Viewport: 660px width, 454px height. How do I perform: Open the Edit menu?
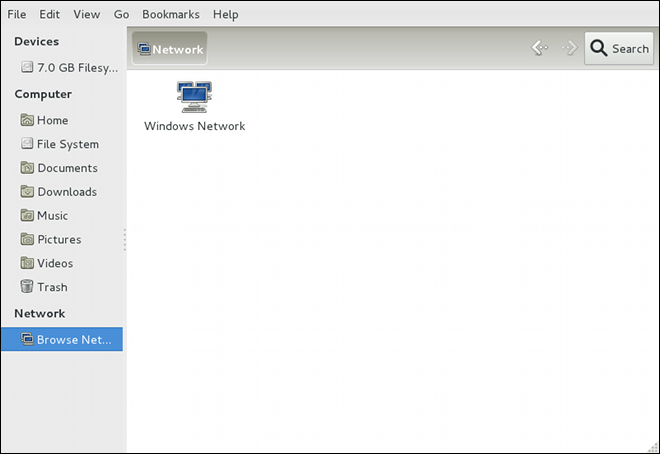(50, 14)
